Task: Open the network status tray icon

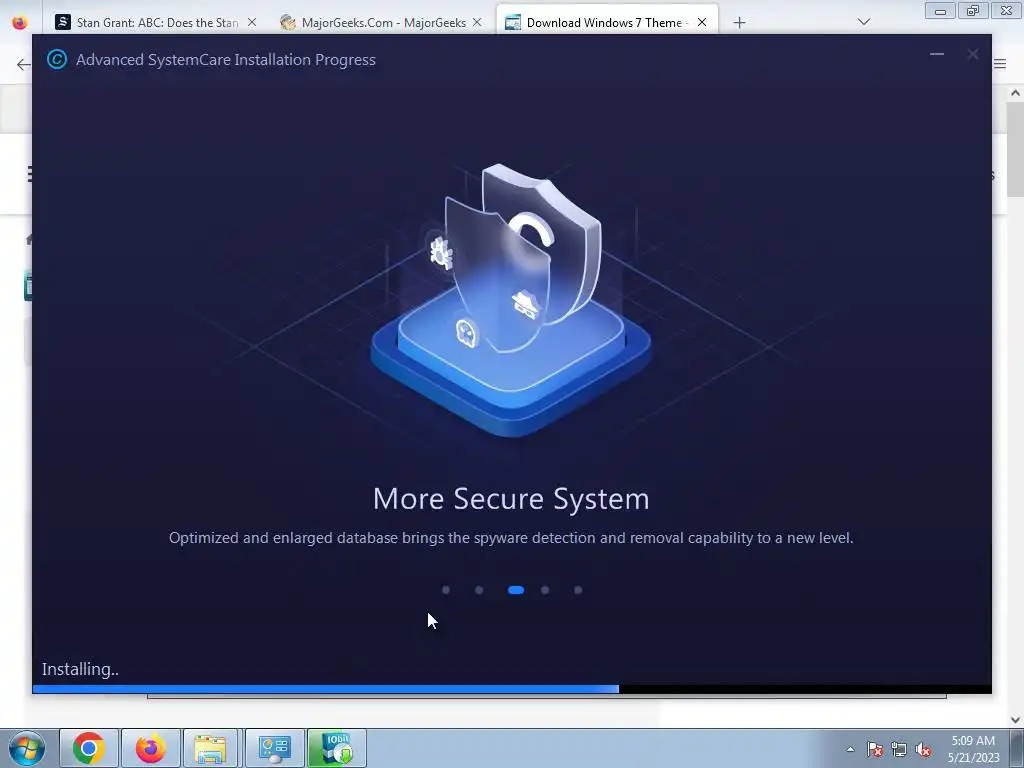Action: pyautogui.click(x=899, y=750)
